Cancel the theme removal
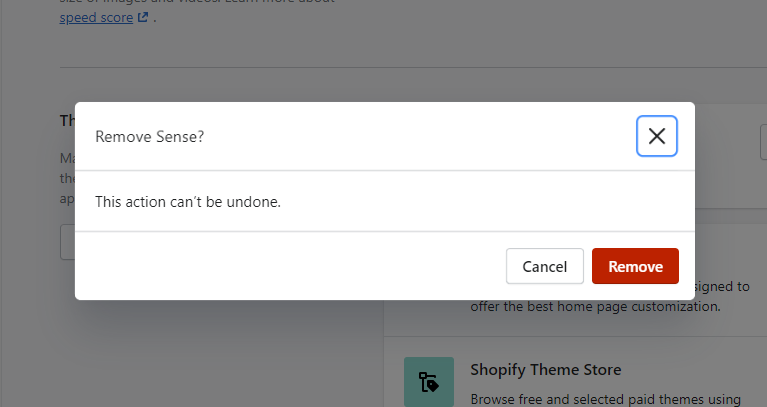This screenshot has height=407, width=767. pos(544,266)
